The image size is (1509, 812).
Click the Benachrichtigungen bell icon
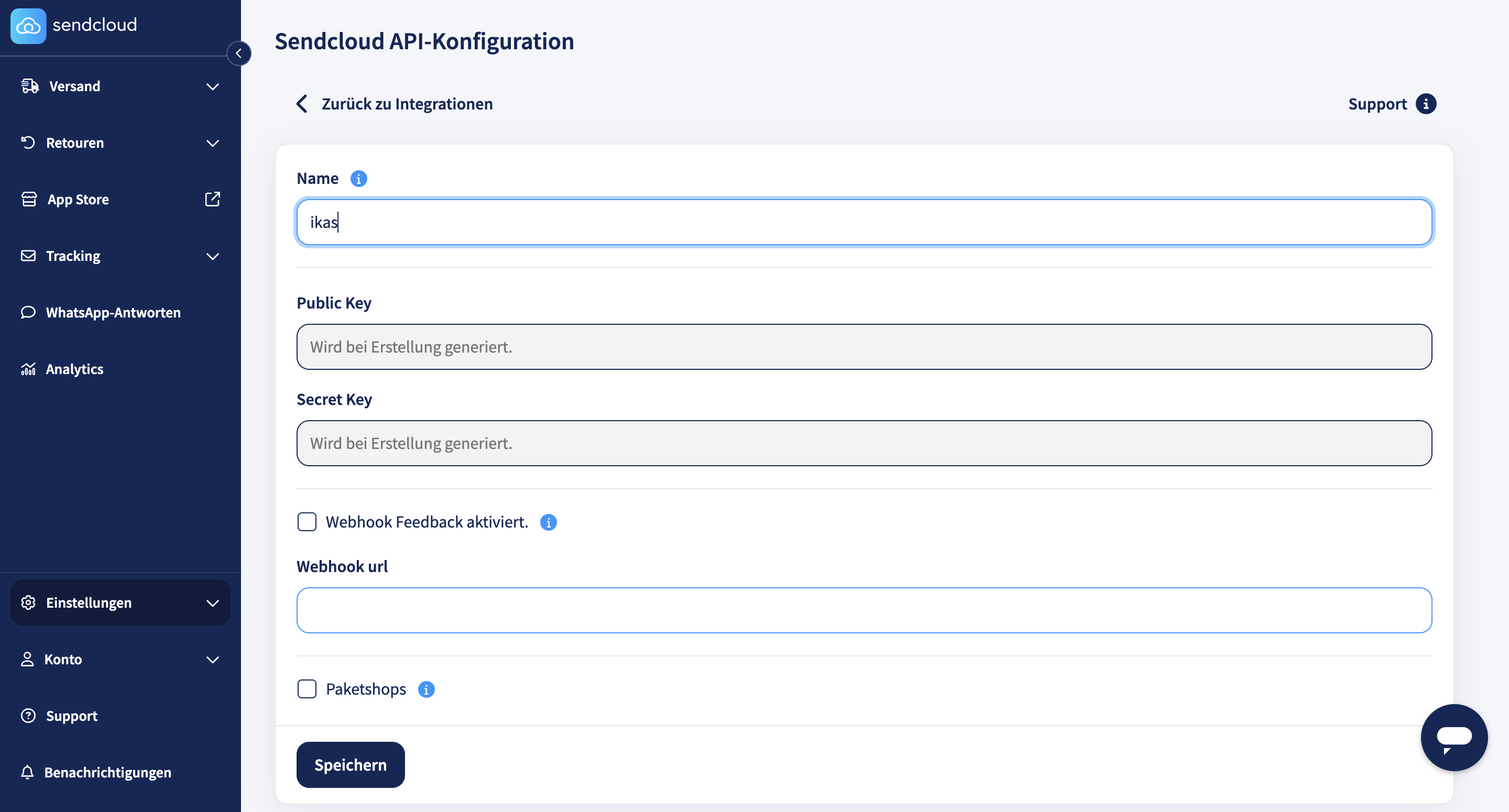coord(28,772)
